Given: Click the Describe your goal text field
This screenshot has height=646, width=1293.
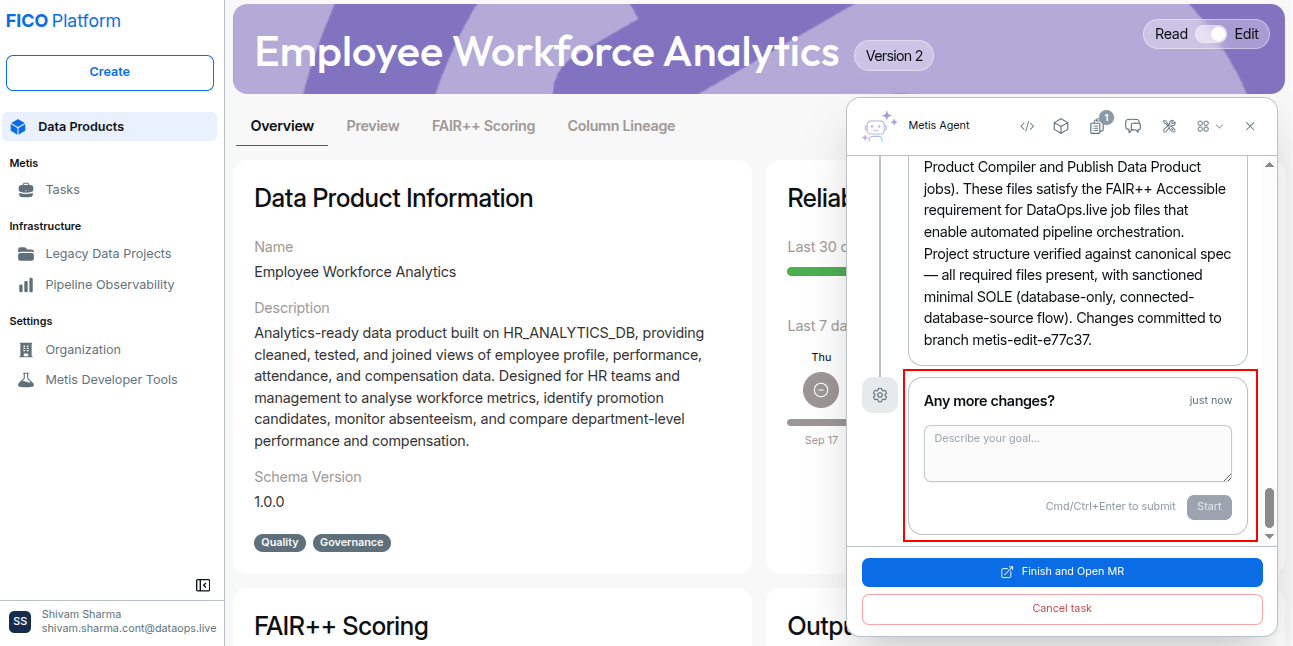Looking at the screenshot, I should (1078, 454).
